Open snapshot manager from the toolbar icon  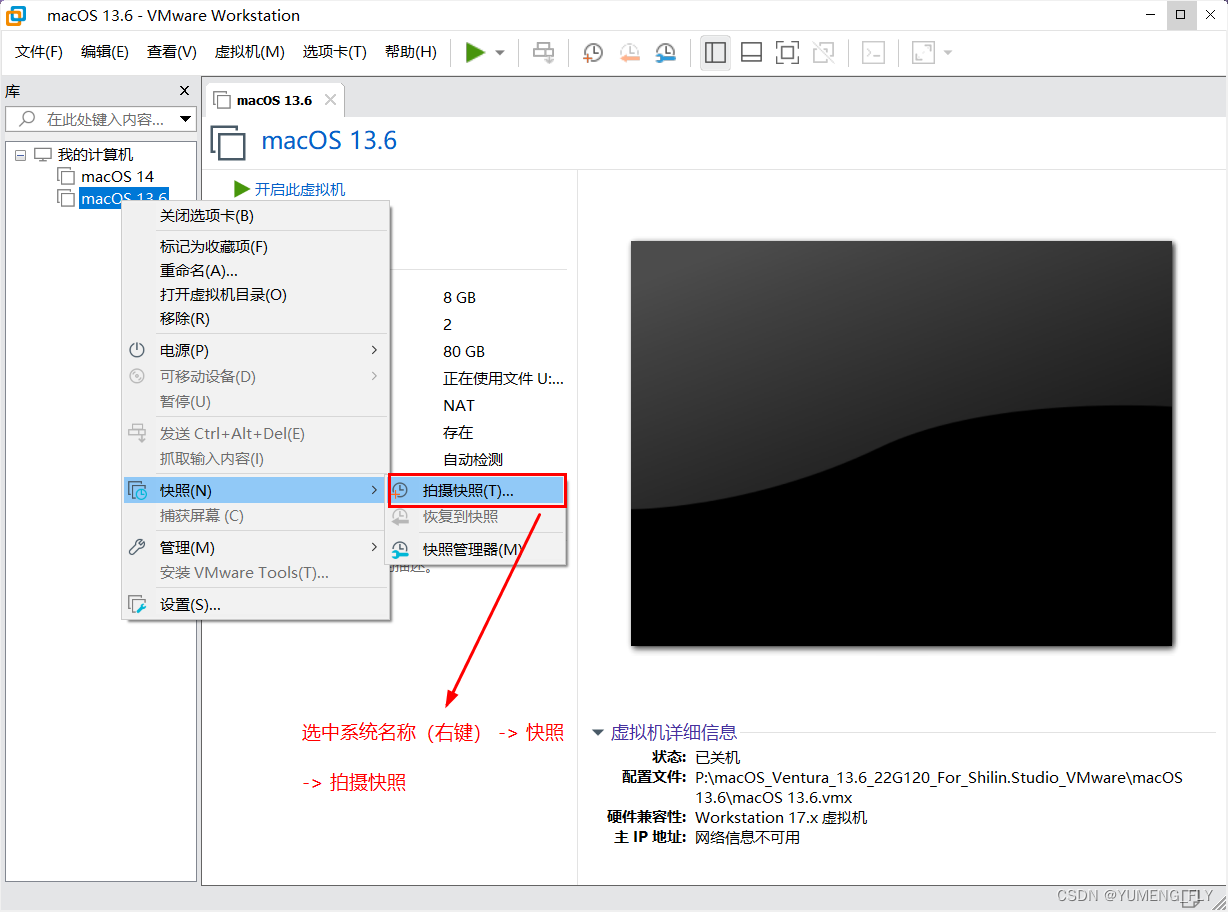point(665,52)
